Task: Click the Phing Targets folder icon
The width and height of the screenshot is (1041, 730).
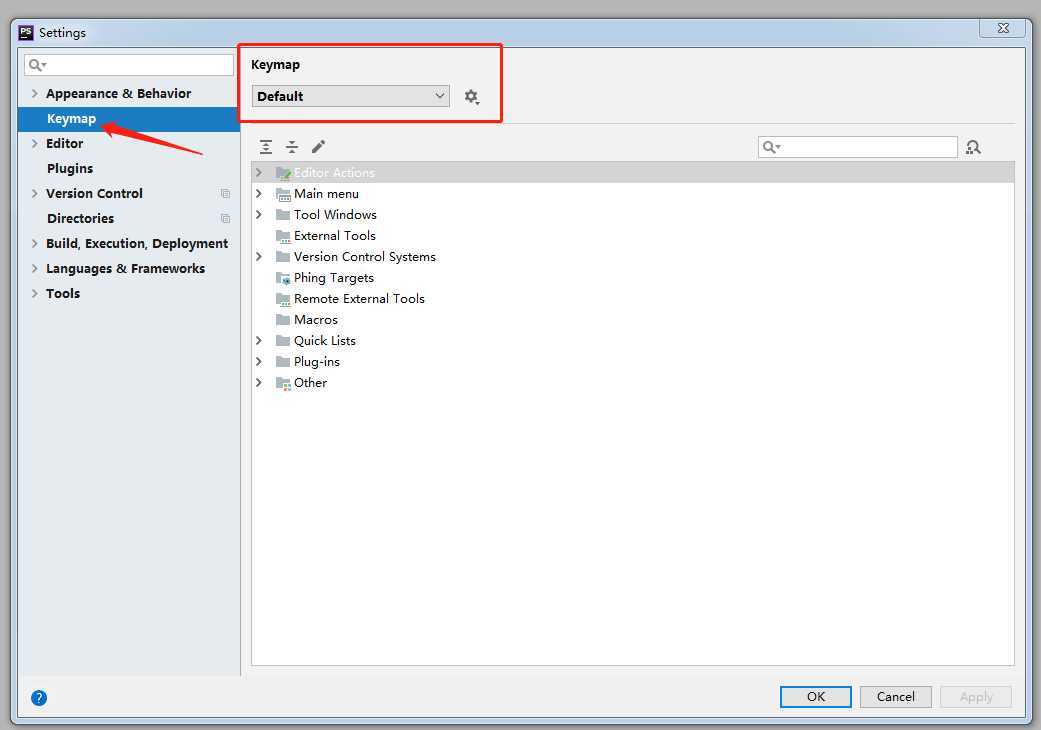Action: click(x=283, y=278)
